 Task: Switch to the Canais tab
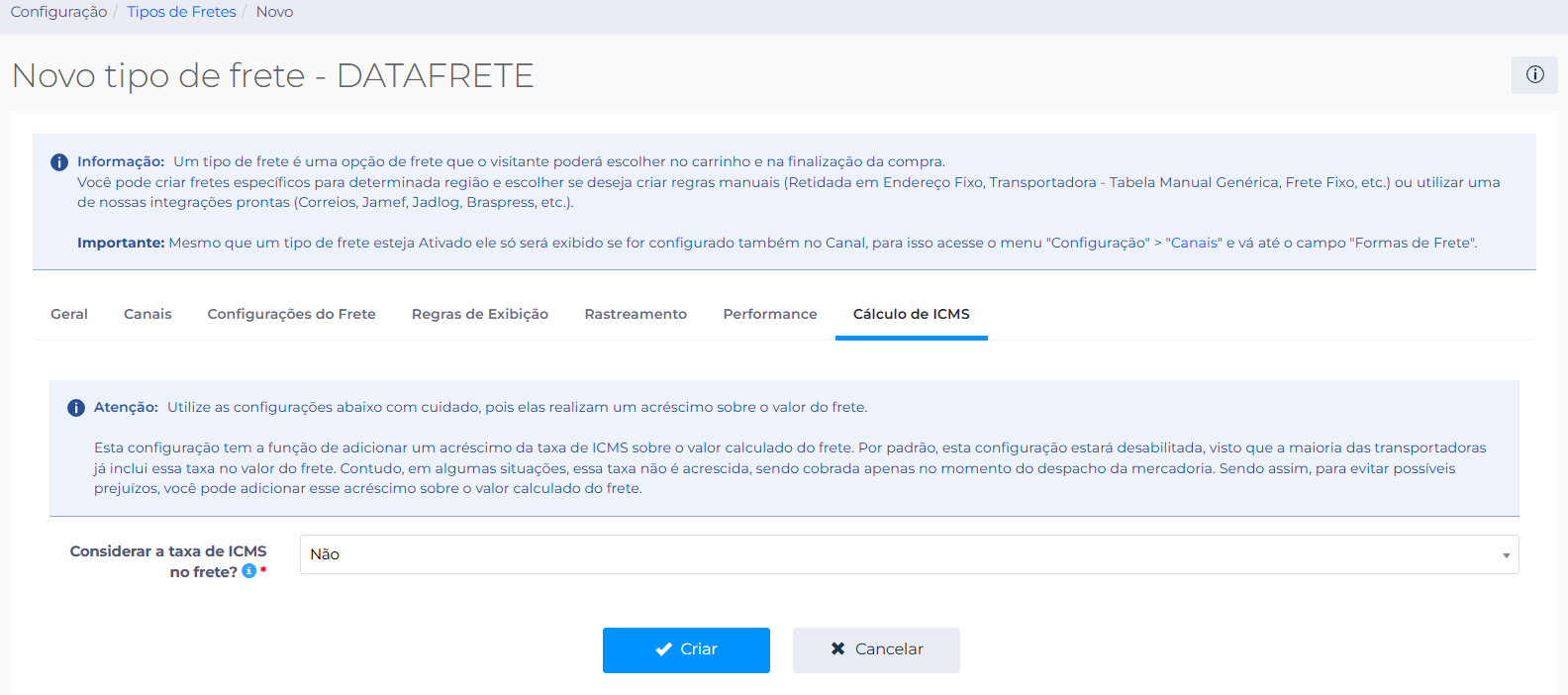(x=147, y=314)
